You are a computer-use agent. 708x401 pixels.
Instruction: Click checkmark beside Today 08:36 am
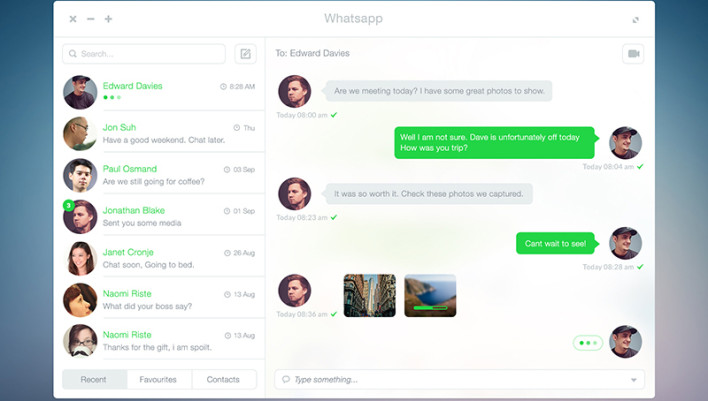(x=334, y=314)
